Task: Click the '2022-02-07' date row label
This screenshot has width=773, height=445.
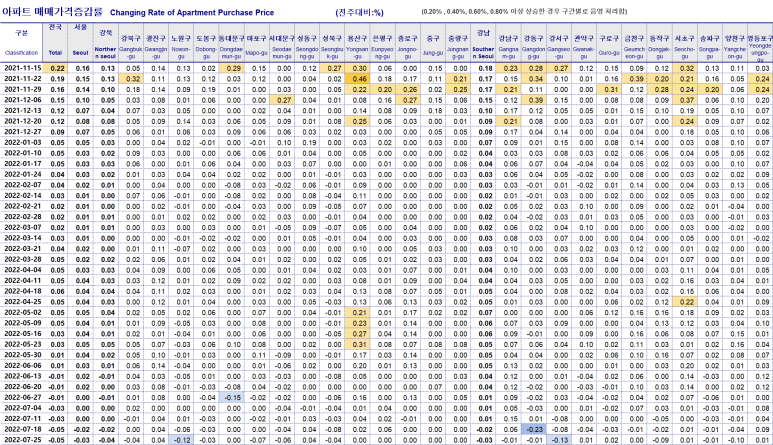Action: point(22,185)
